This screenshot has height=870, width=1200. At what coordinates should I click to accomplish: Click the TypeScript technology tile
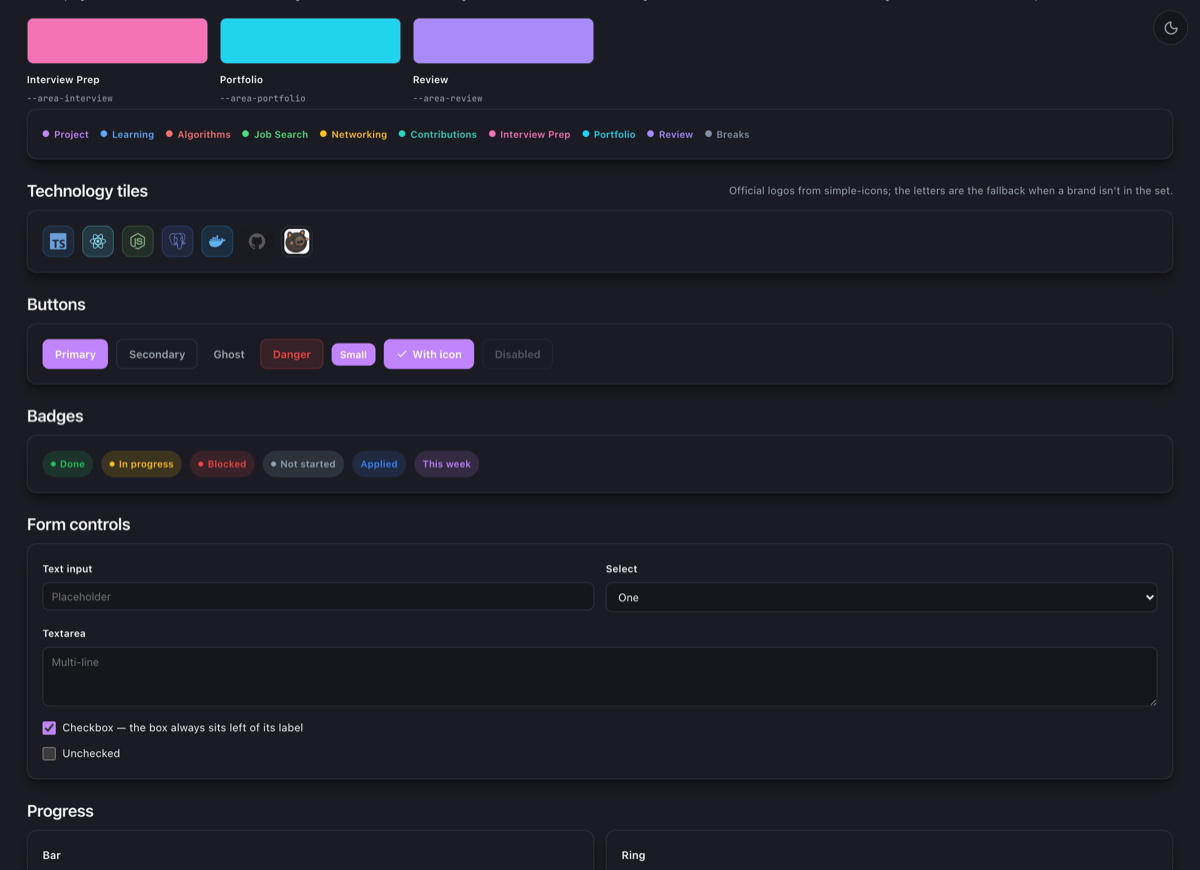click(58, 241)
